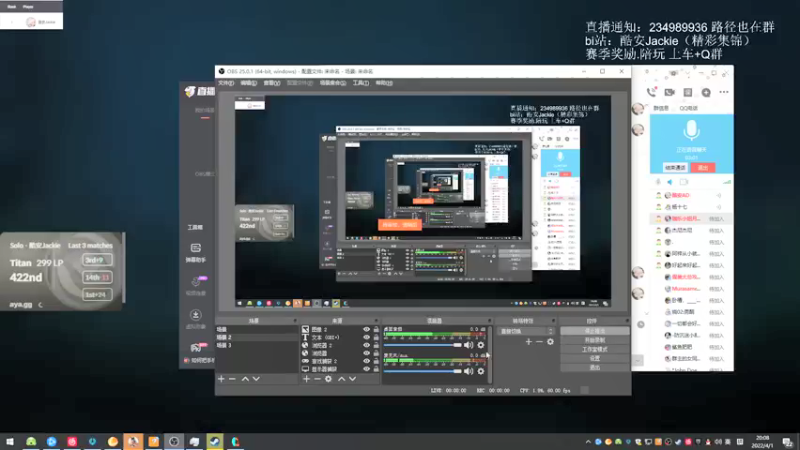Open the first mixer track's gear settings
Screen dimensions: 800x450
tap(481, 345)
